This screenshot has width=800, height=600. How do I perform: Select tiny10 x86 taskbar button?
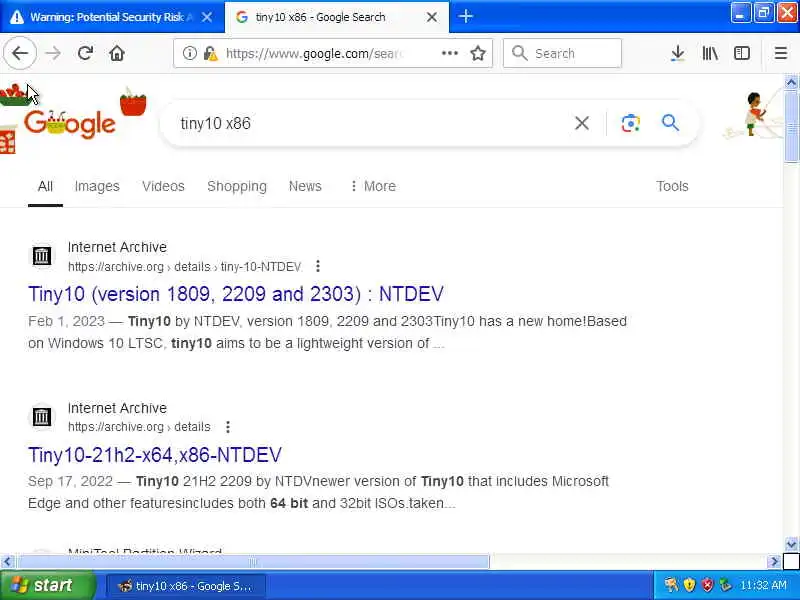186,586
